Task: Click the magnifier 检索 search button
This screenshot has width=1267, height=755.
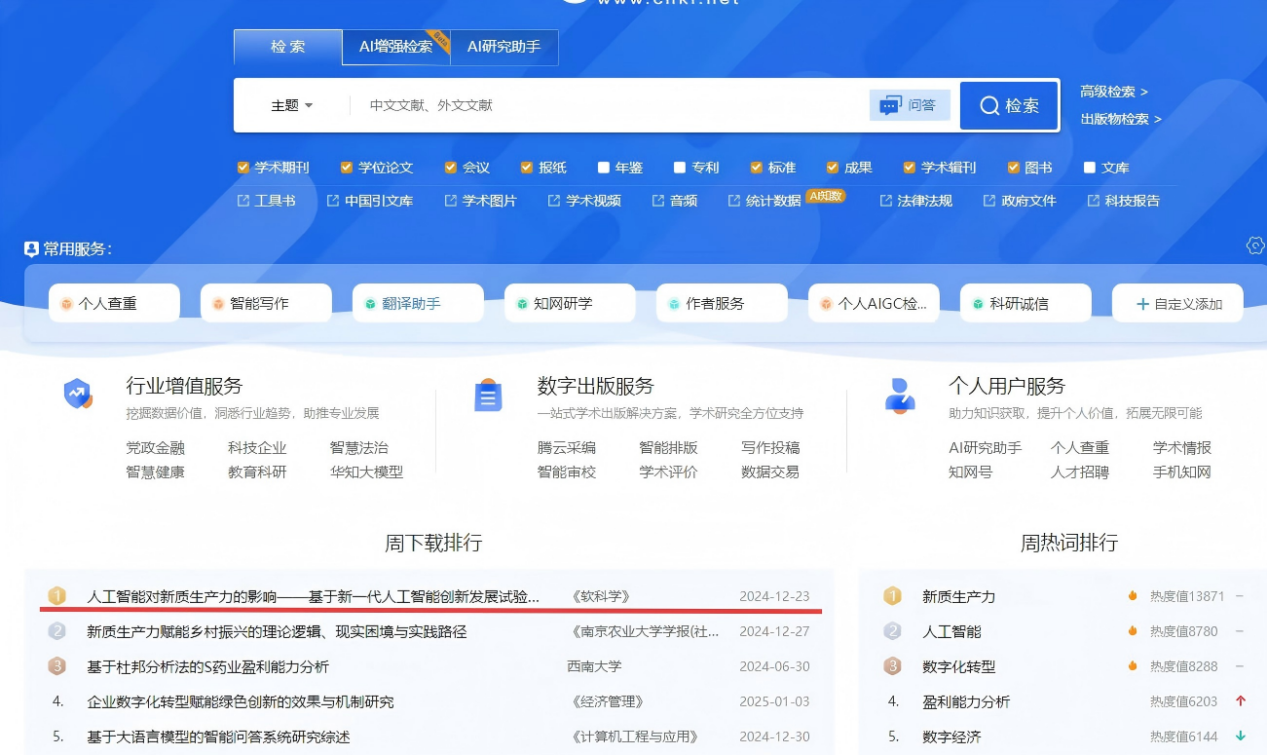Action: tap(1009, 106)
